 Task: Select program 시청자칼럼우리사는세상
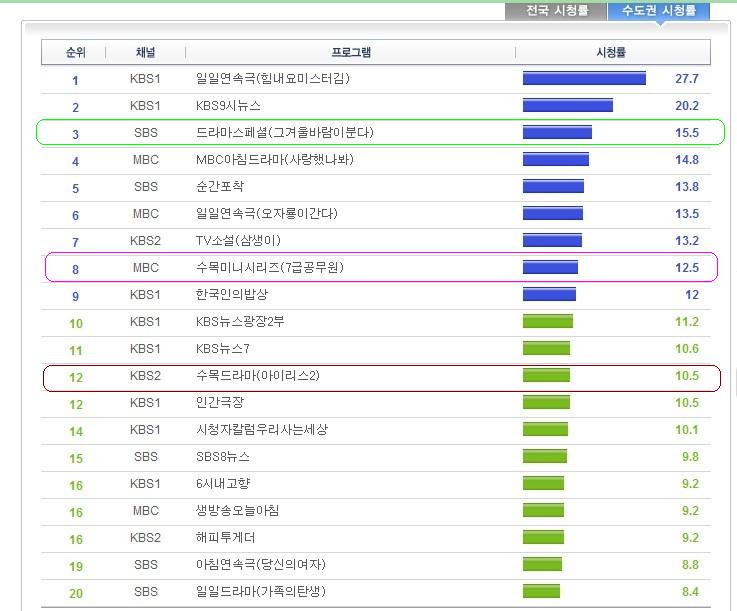(x=261, y=430)
